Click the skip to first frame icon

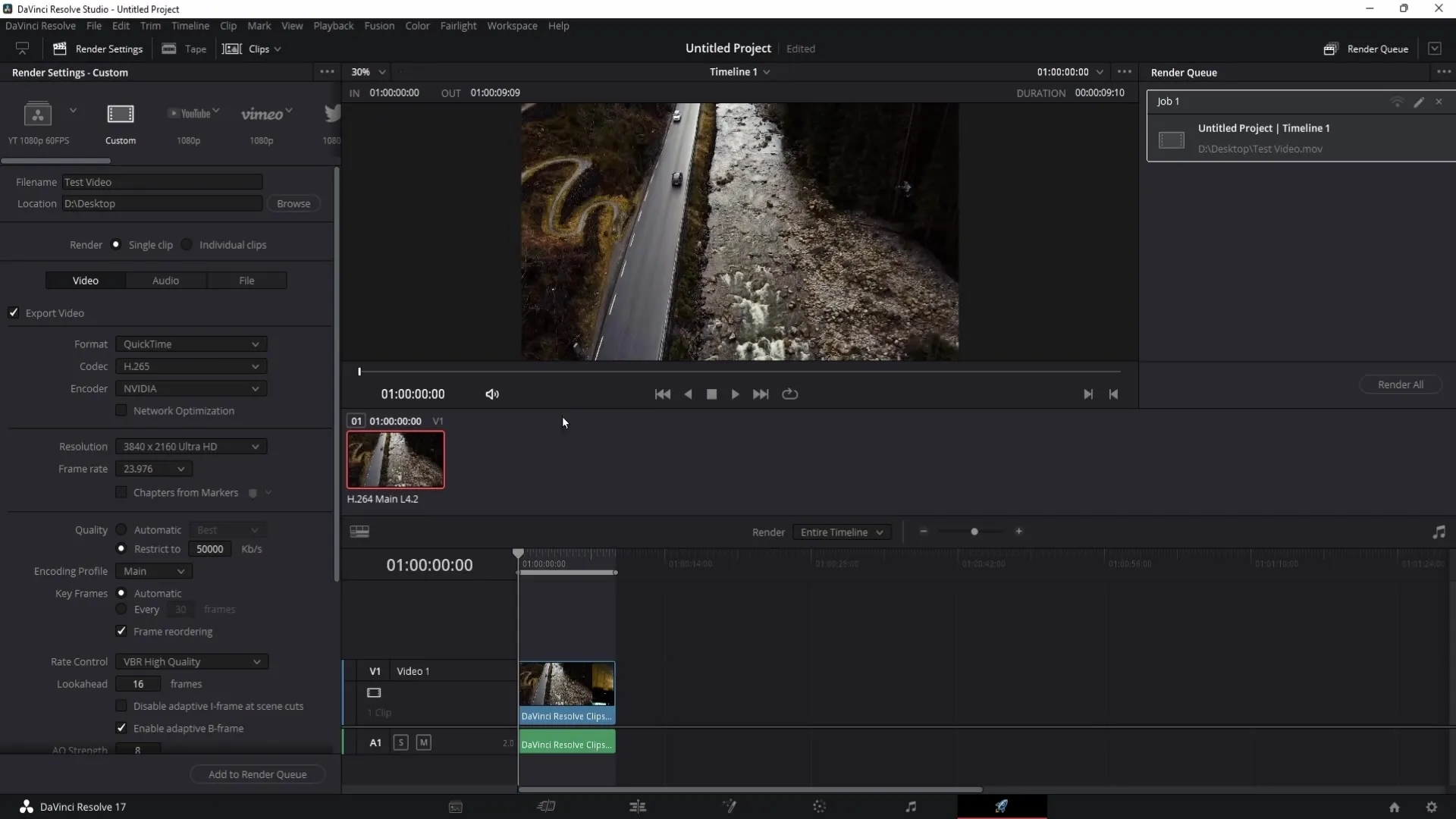[663, 394]
